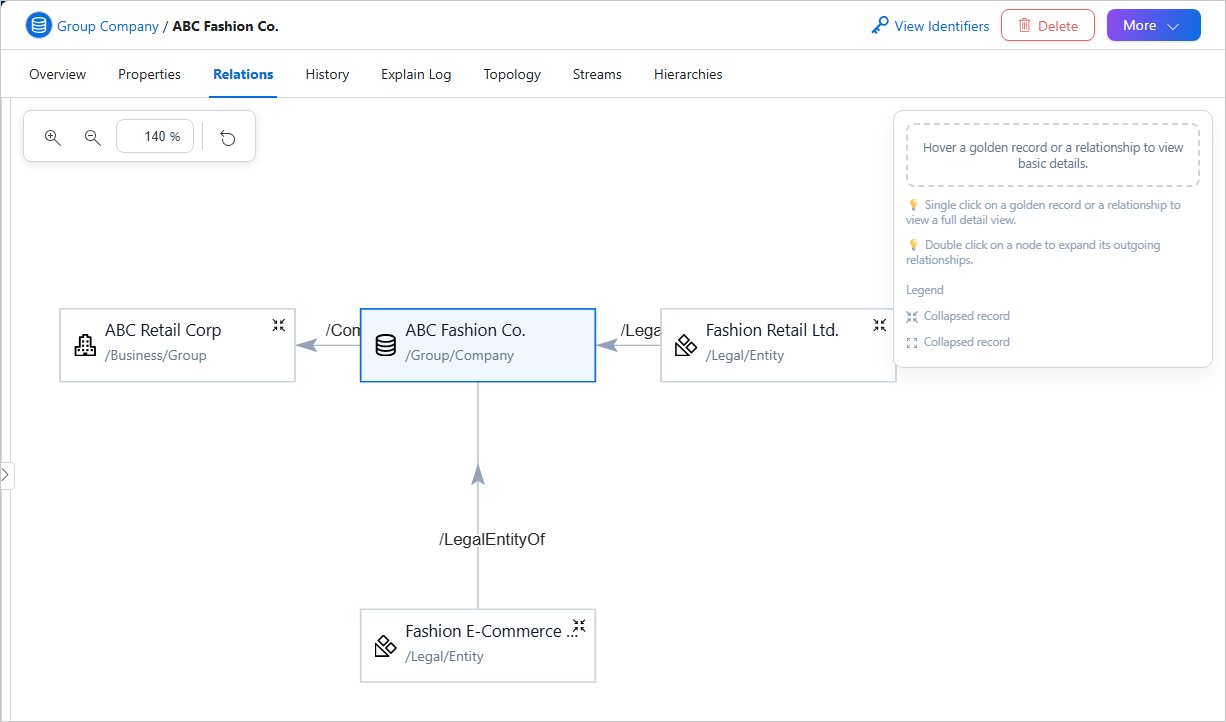
Task: Click the /LegalEntityOf relationship label
Action: [x=492, y=539]
